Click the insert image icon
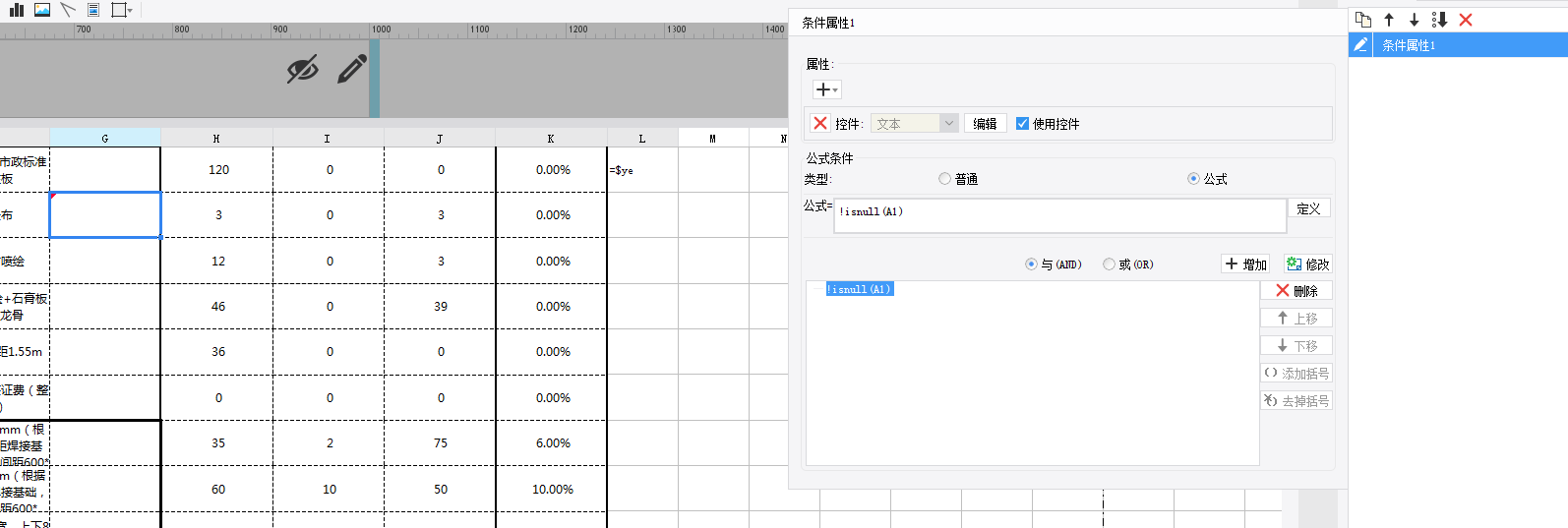Image resolution: width=1568 pixels, height=528 pixels. tap(42, 10)
